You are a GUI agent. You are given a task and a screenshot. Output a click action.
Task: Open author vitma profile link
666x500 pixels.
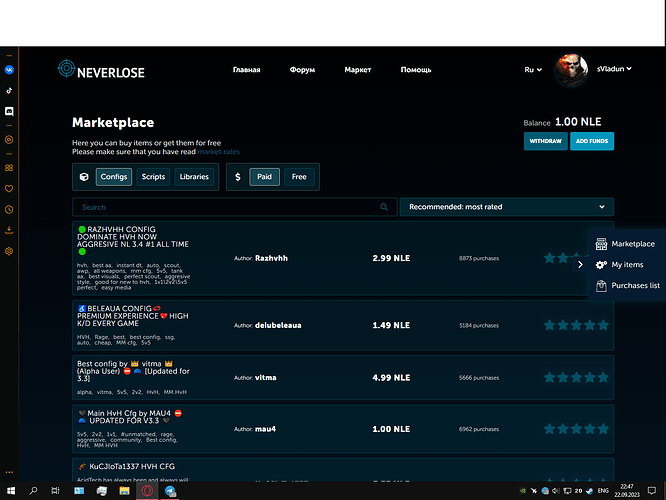pyautogui.click(x=265, y=378)
